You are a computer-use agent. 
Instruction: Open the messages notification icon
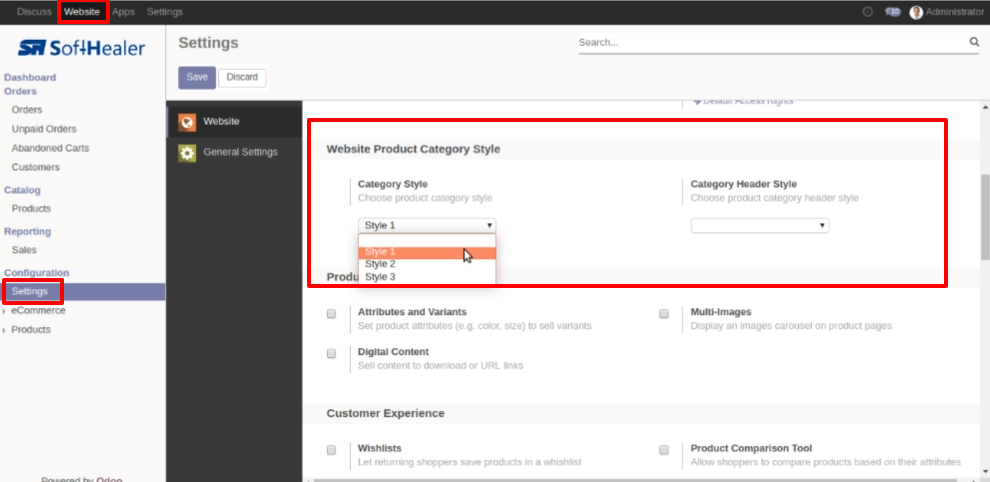[x=893, y=12]
